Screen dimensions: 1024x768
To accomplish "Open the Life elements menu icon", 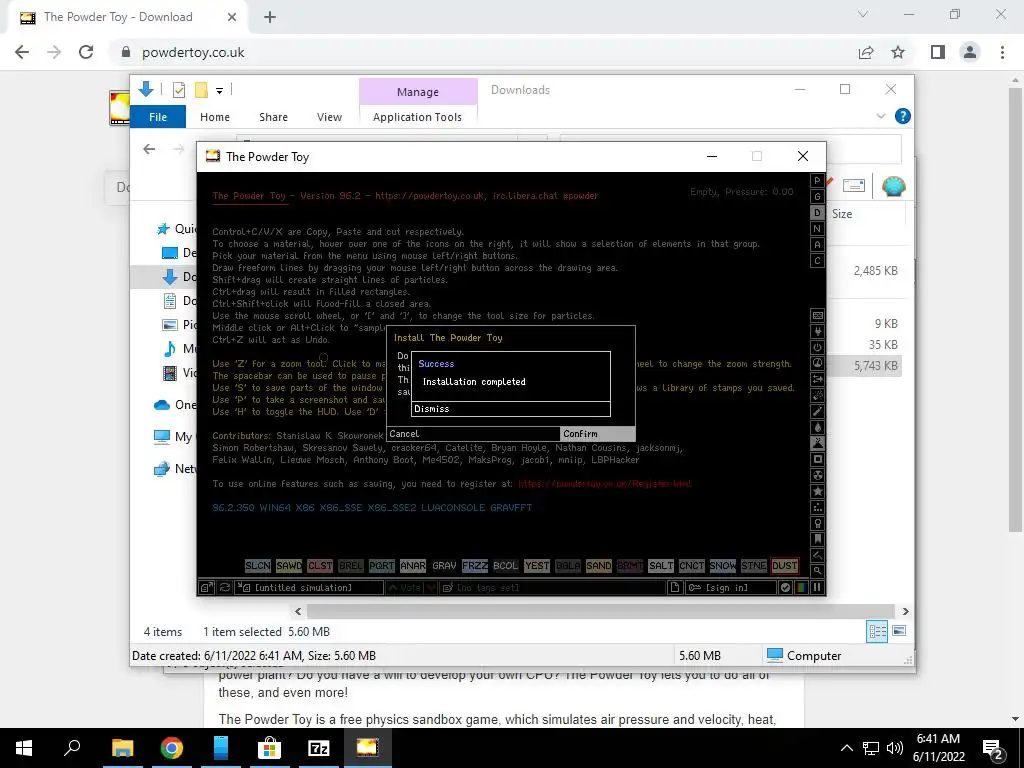I will click(x=817, y=507).
